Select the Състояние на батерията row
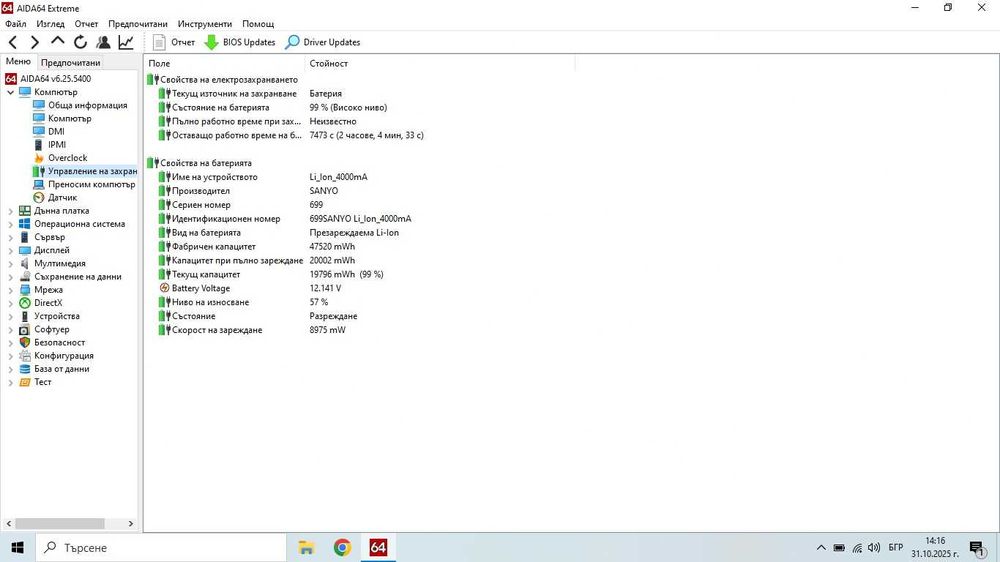 273,107
